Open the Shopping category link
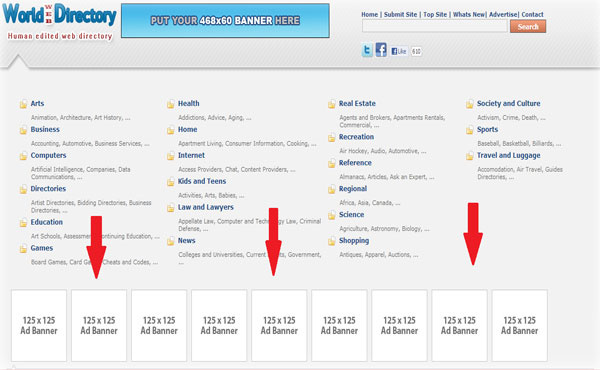 [x=354, y=241]
